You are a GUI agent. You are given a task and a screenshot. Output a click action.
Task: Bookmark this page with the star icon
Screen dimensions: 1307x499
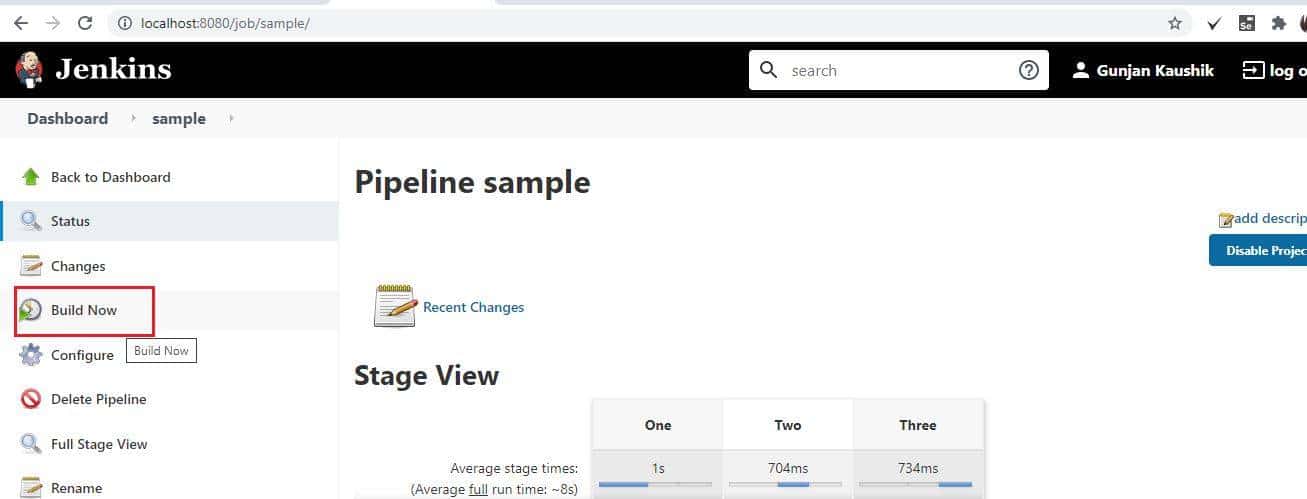point(1175,23)
